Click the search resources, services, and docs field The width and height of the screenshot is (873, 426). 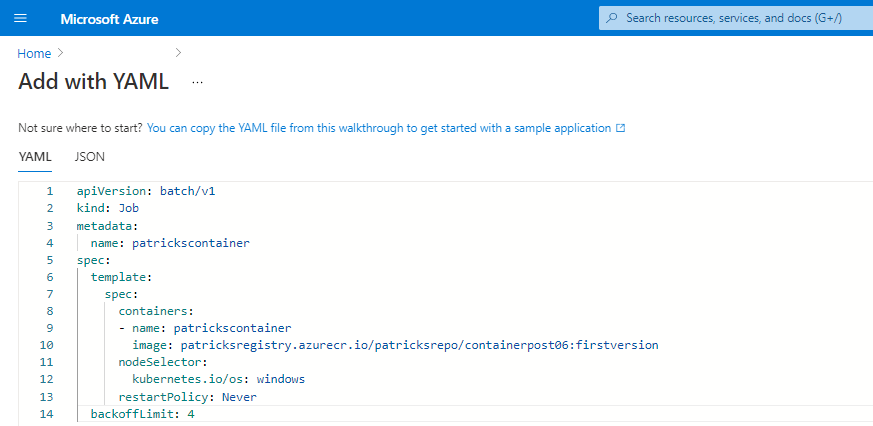(x=735, y=18)
